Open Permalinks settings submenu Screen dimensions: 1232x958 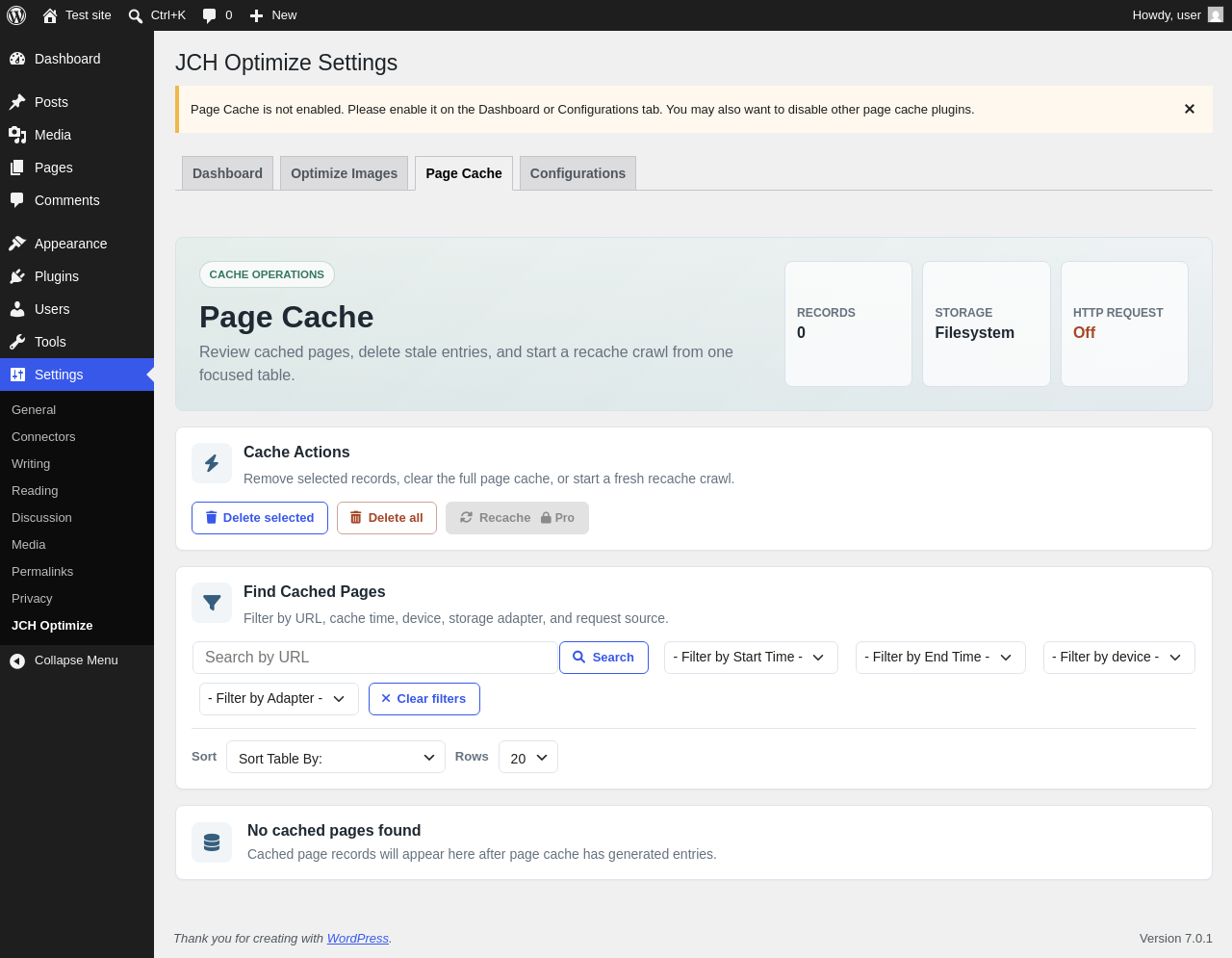(x=42, y=572)
